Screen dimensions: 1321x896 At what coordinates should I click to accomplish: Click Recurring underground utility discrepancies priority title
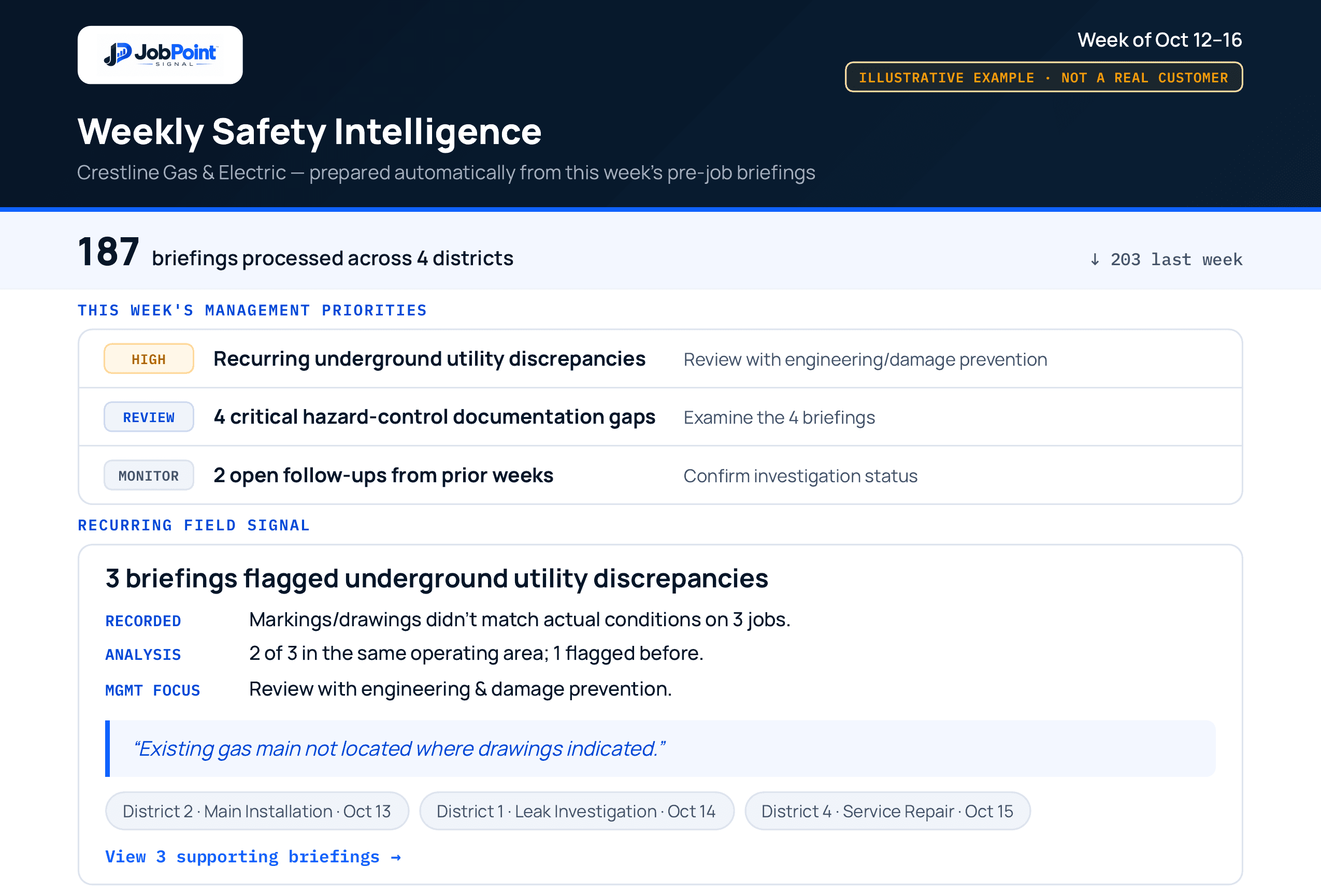tap(429, 359)
